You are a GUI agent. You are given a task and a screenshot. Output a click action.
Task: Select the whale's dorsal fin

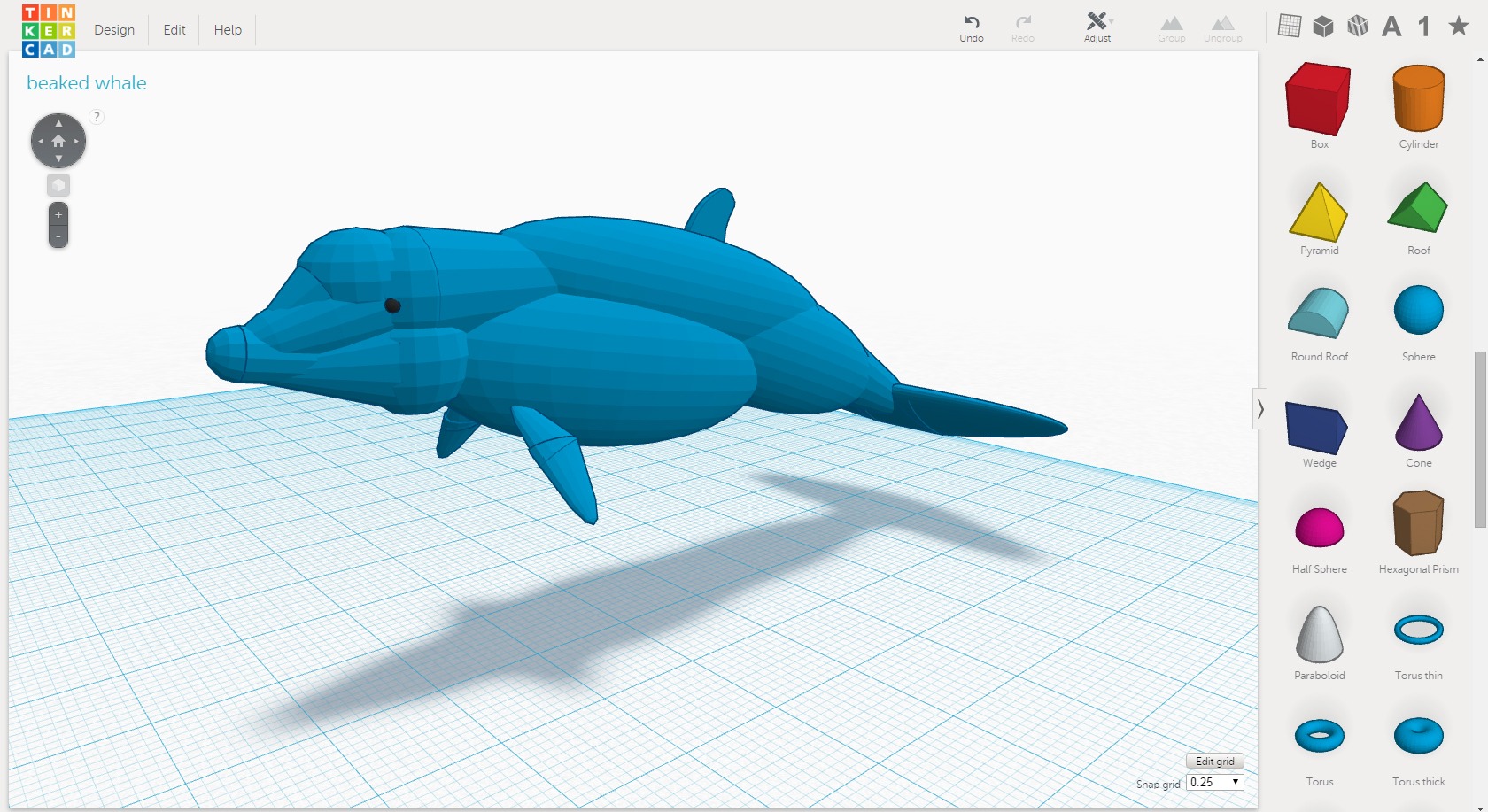coord(711,214)
